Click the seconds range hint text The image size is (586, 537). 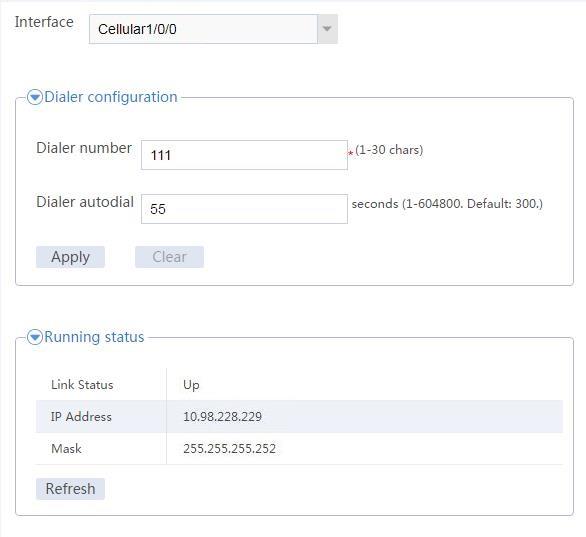pos(447,204)
